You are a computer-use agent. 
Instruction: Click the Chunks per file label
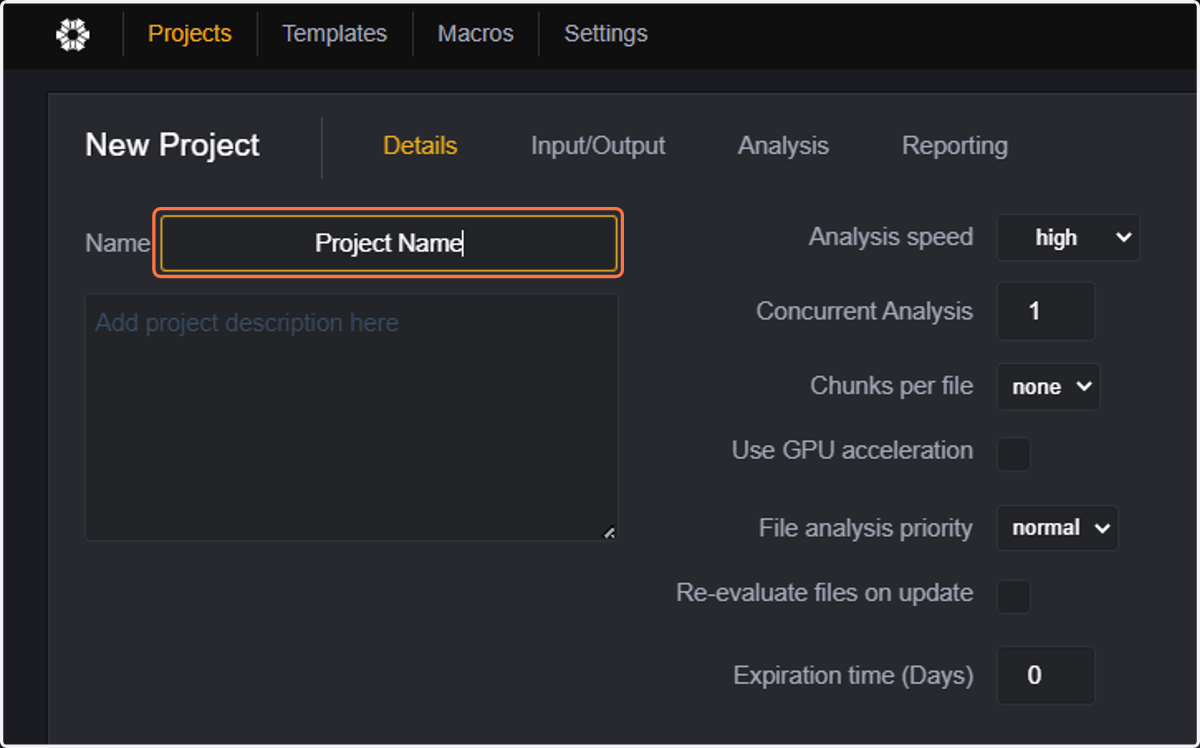coord(891,386)
